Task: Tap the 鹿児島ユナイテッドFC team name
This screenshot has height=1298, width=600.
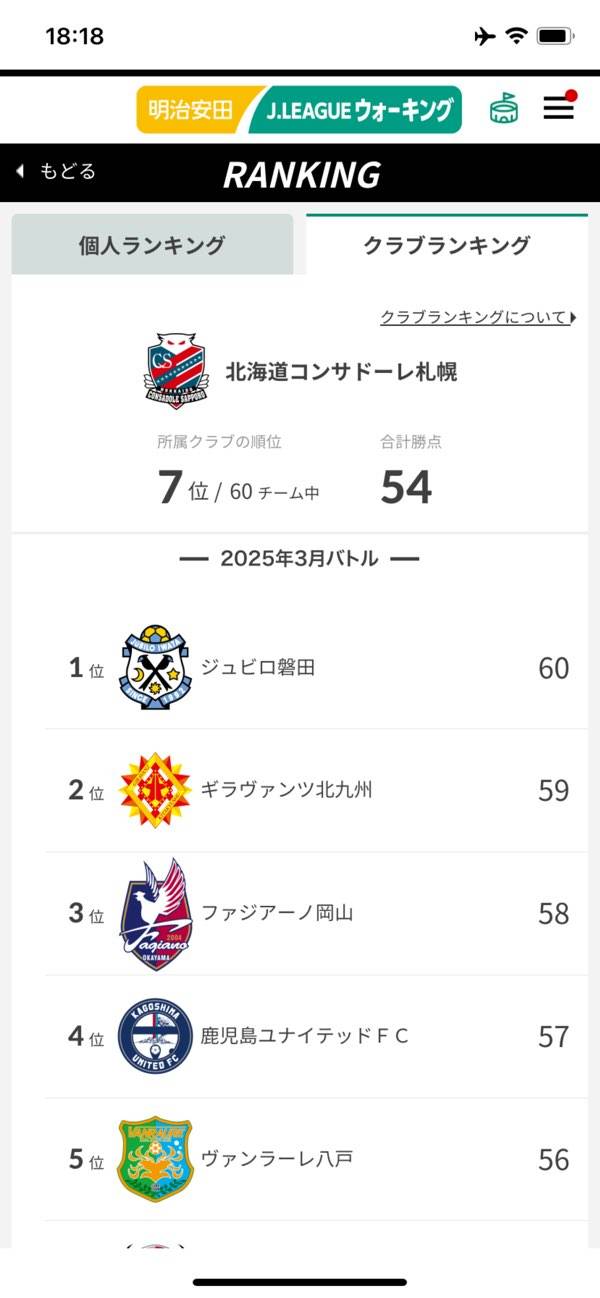Action: pos(305,1036)
